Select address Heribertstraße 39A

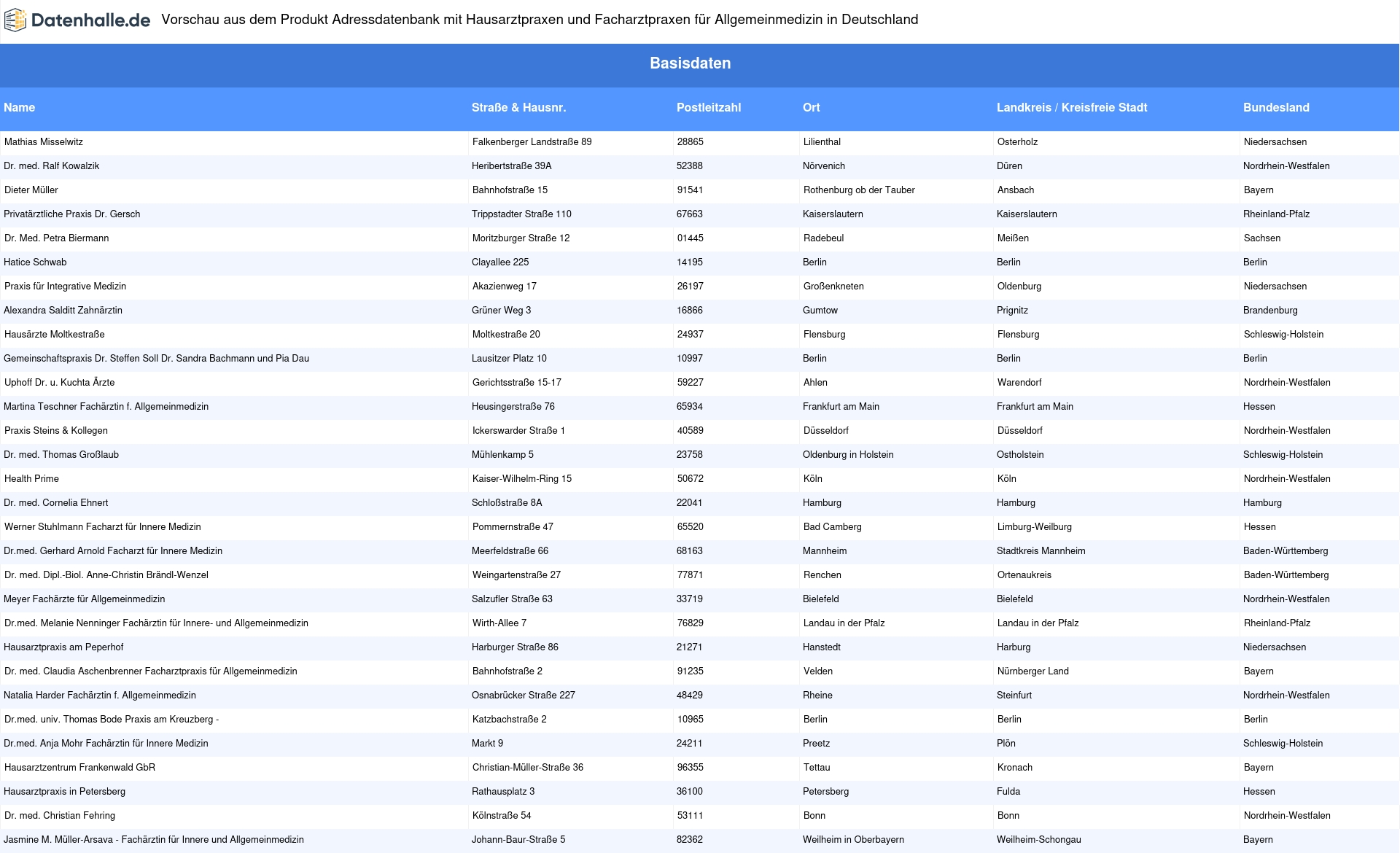[512, 165]
